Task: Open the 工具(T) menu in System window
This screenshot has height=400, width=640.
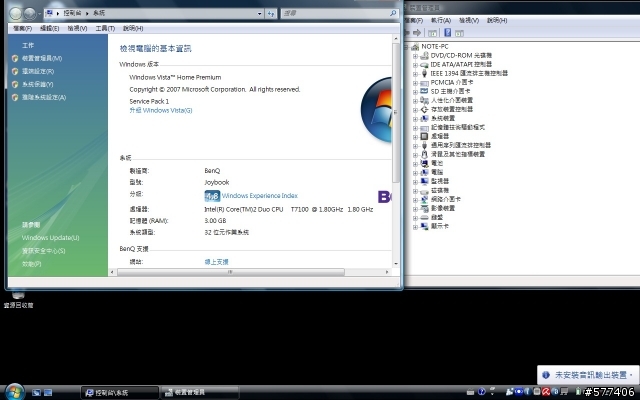Action: point(105,28)
